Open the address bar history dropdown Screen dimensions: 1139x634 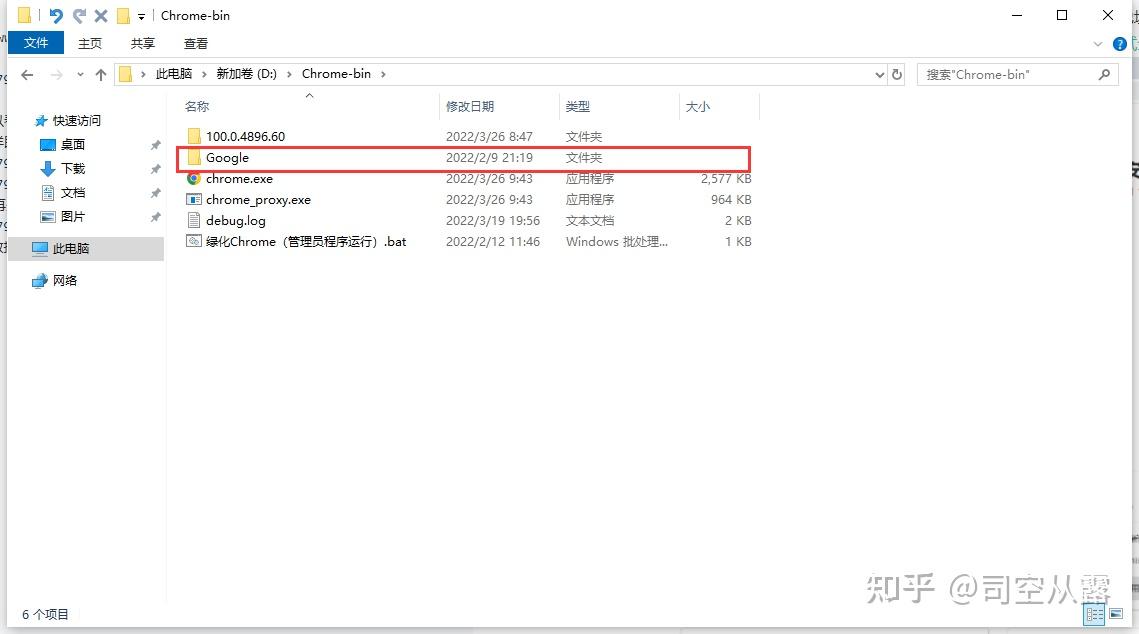pos(880,74)
